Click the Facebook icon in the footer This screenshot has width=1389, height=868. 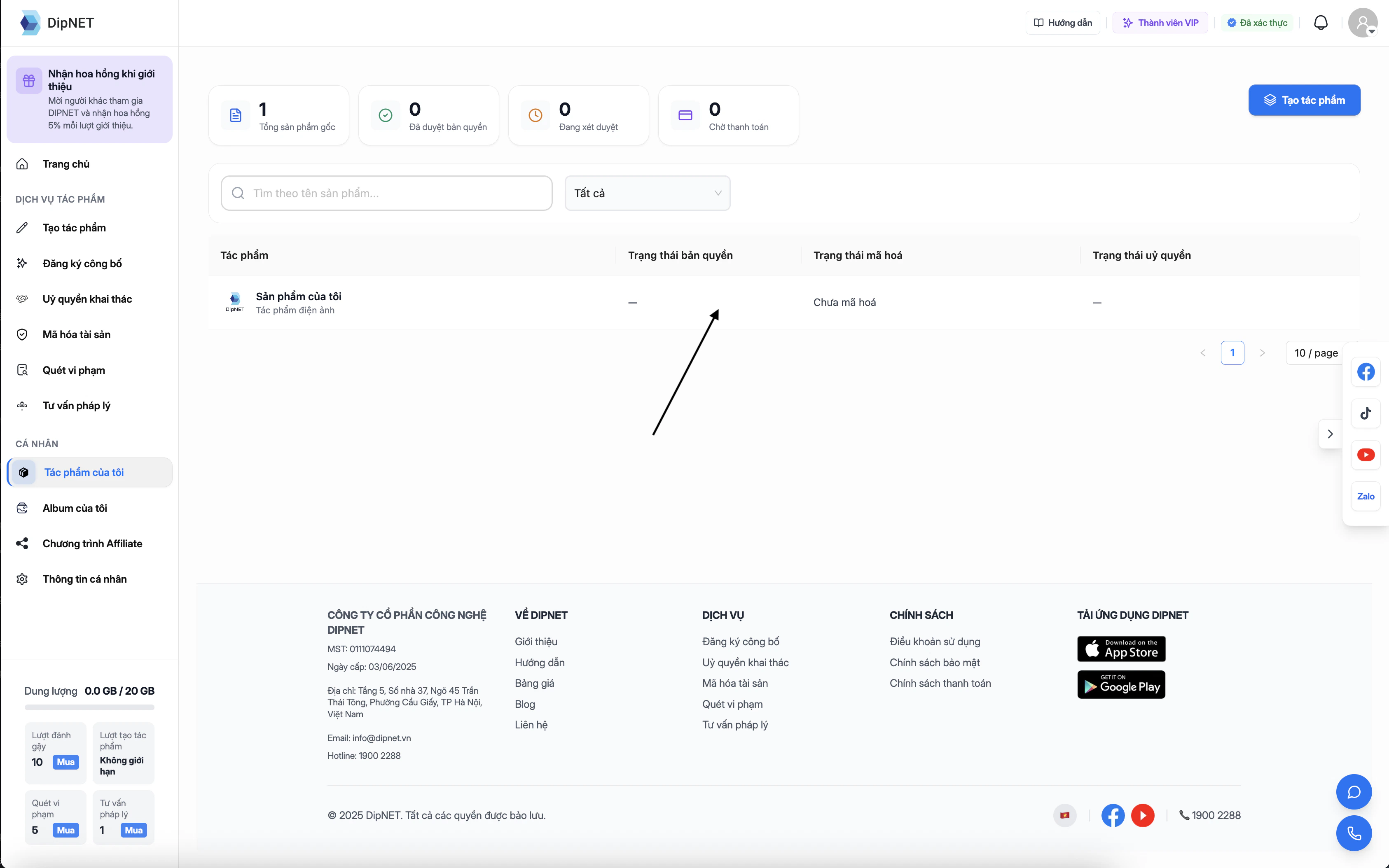1113,815
